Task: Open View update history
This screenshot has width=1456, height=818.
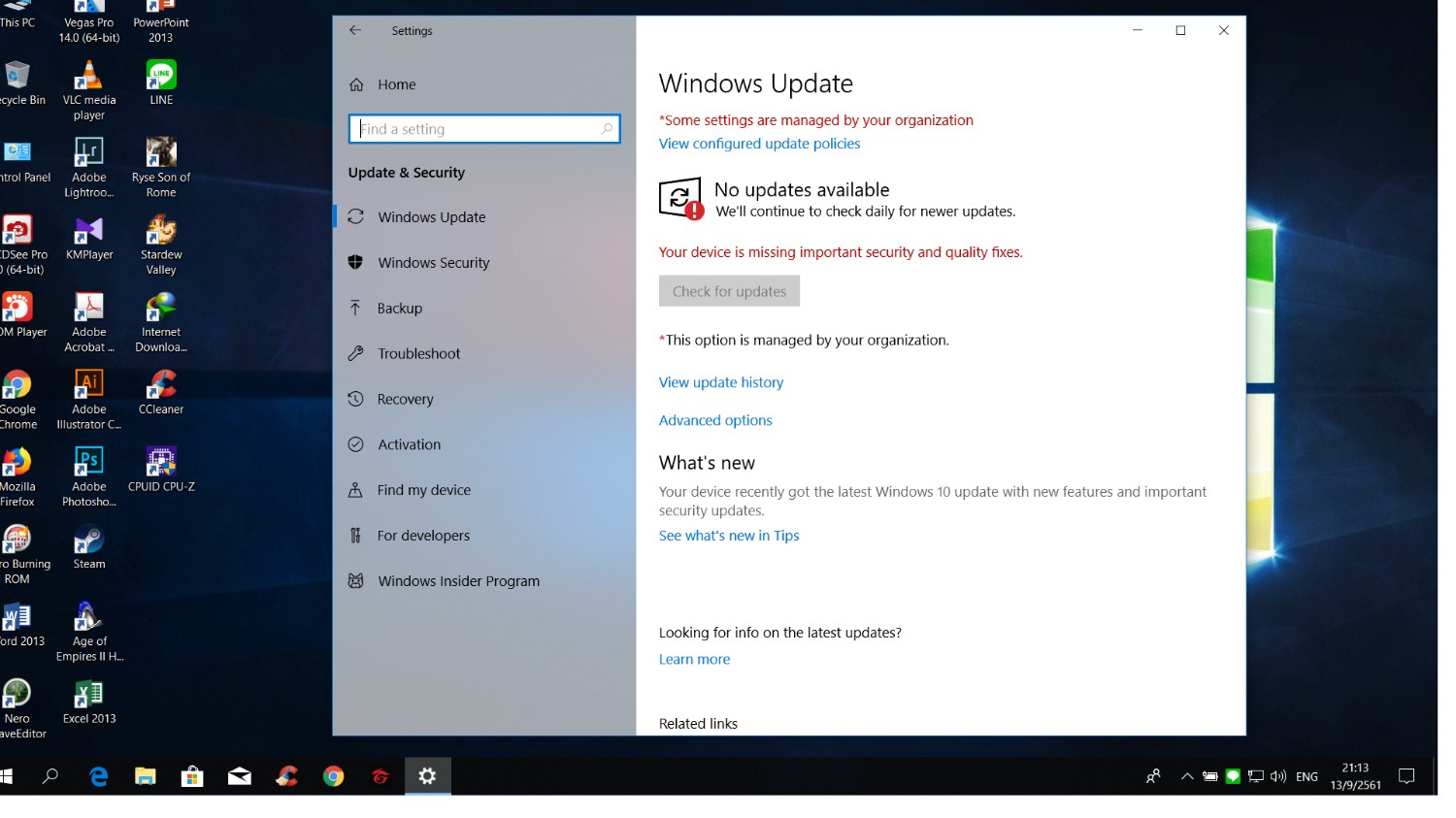Action: pos(721,382)
